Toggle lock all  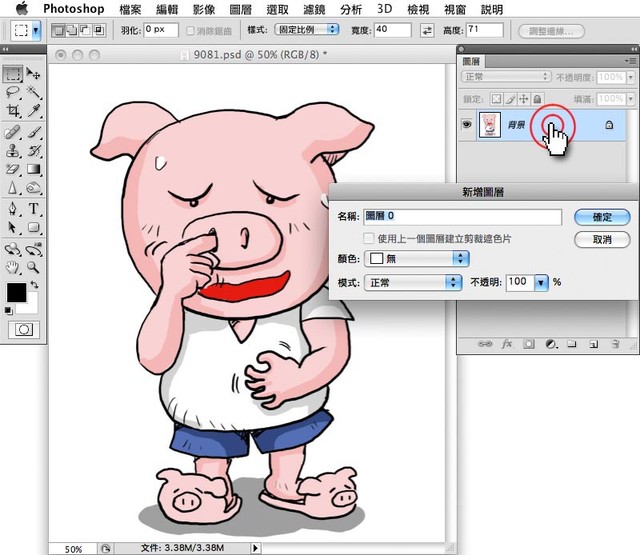537,99
